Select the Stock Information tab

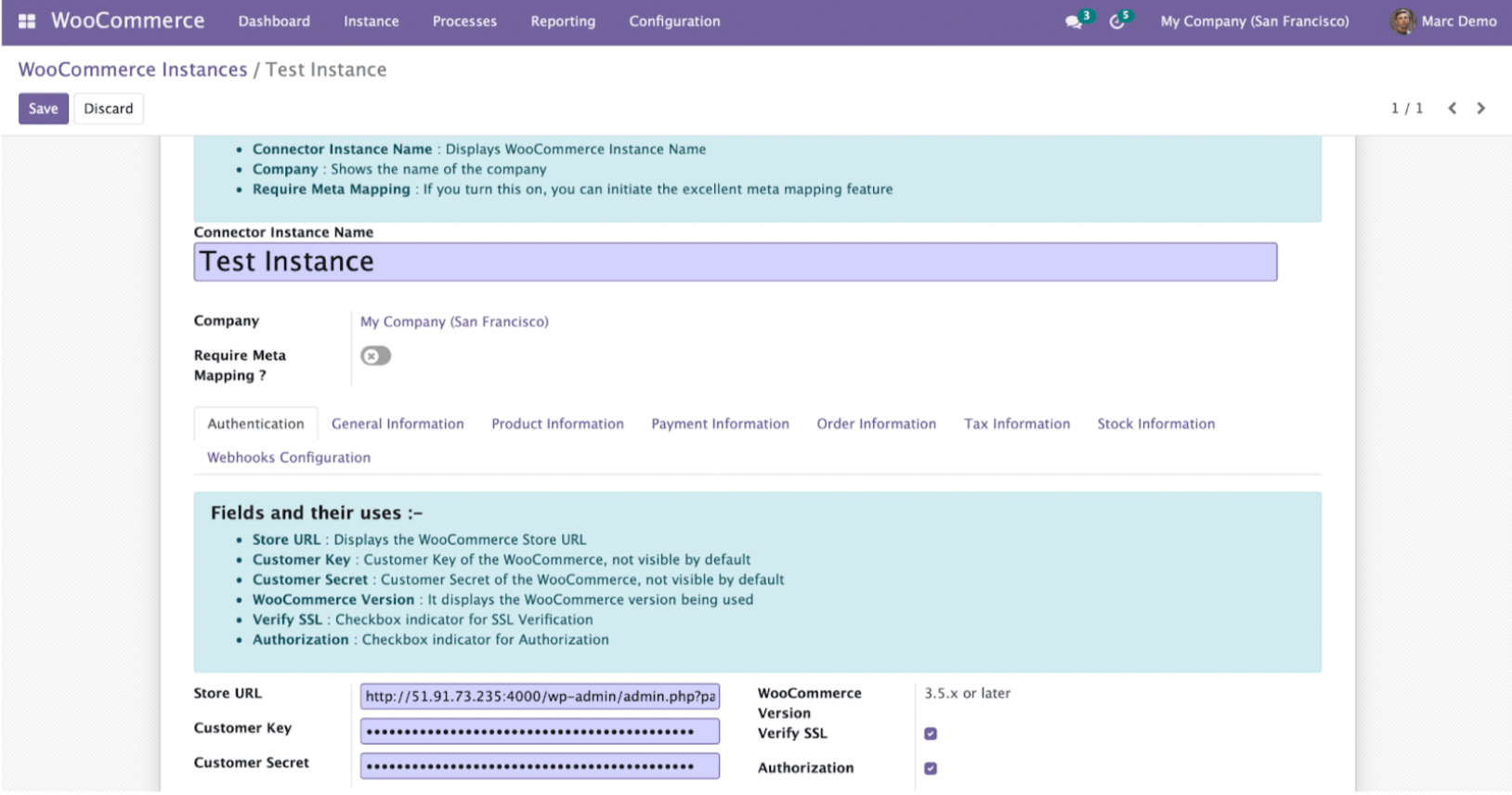pyautogui.click(x=1155, y=424)
